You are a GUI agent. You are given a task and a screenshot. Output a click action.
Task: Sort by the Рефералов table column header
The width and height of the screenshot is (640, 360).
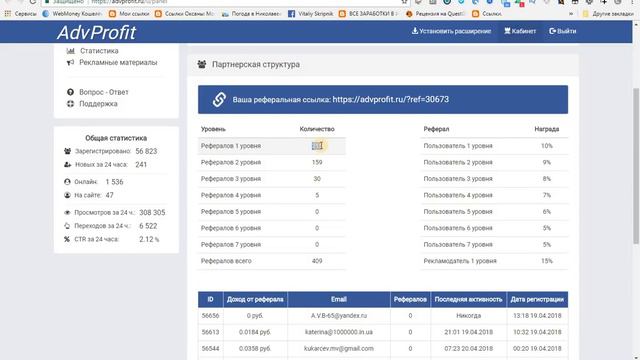click(x=410, y=299)
